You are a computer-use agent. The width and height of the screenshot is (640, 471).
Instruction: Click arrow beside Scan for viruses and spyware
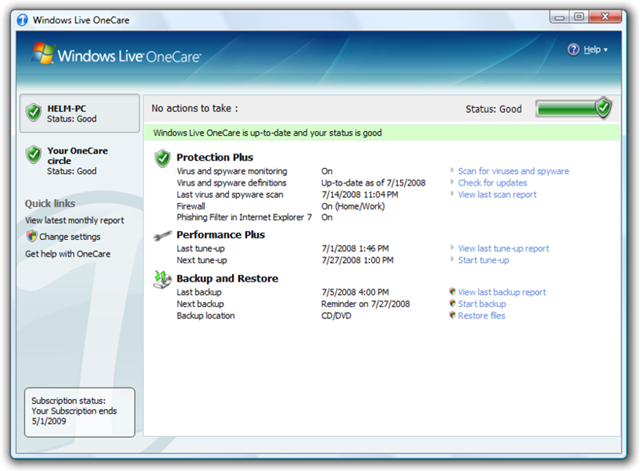point(452,170)
